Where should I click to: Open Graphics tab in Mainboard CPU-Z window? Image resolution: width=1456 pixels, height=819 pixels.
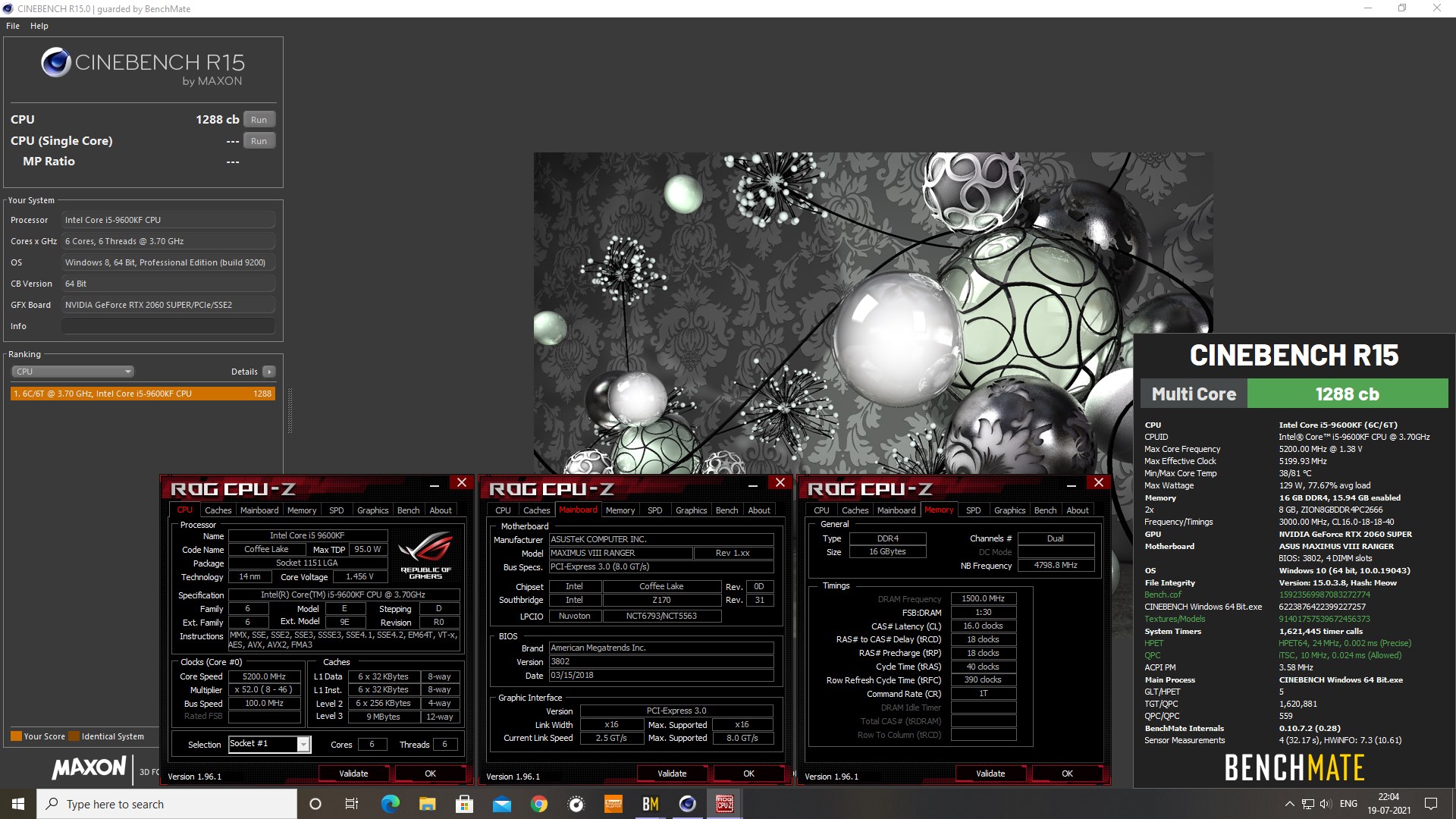(692, 510)
